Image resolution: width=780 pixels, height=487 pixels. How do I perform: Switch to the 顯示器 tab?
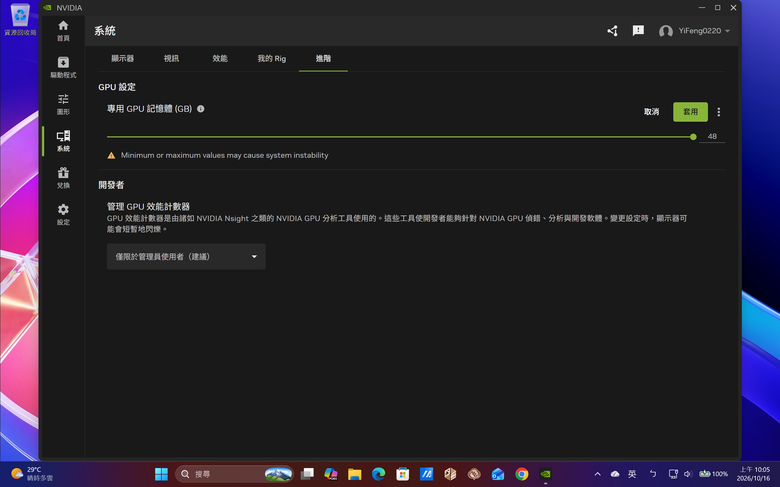click(x=122, y=59)
